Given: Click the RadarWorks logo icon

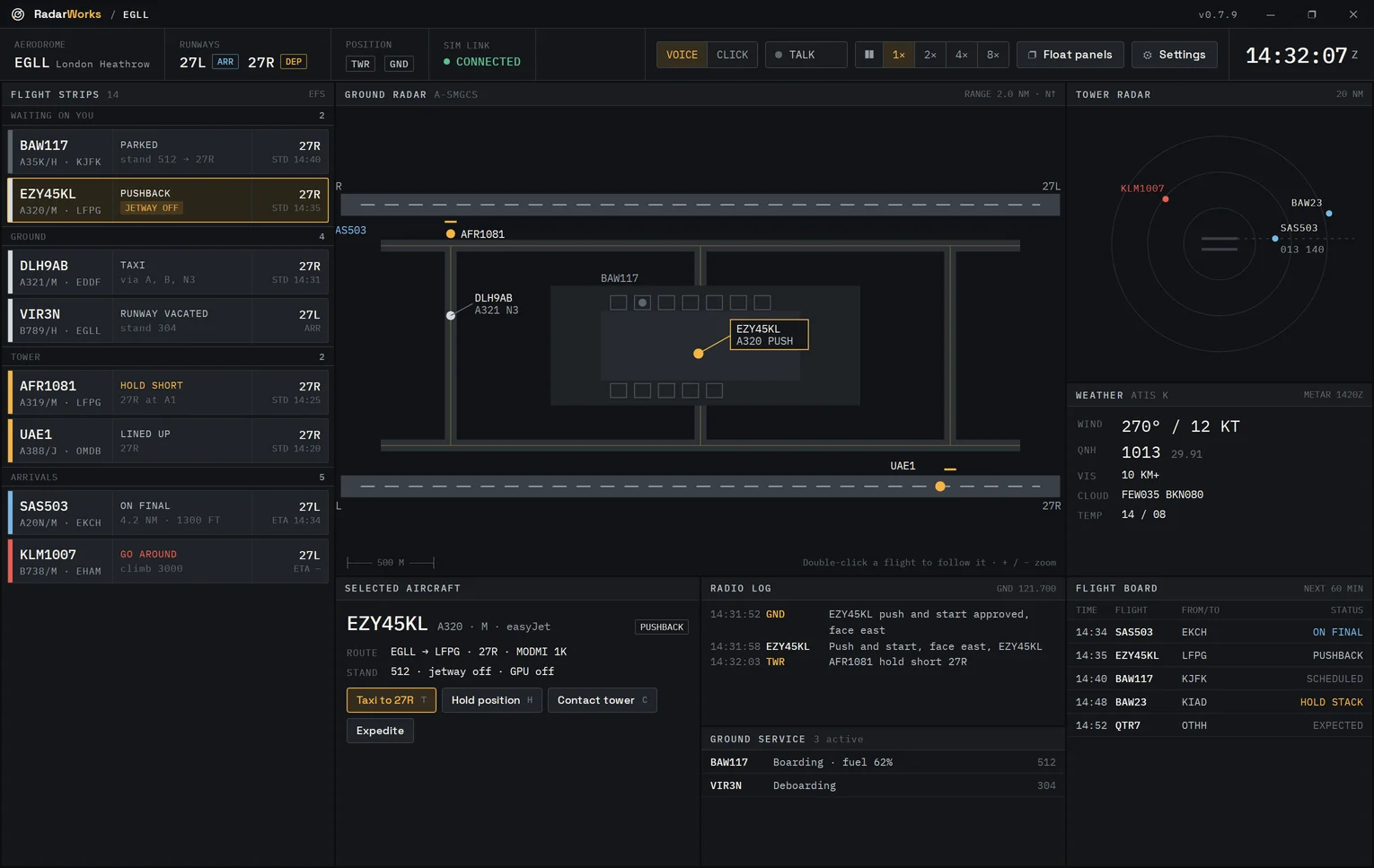Looking at the screenshot, I should pyautogui.click(x=18, y=14).
